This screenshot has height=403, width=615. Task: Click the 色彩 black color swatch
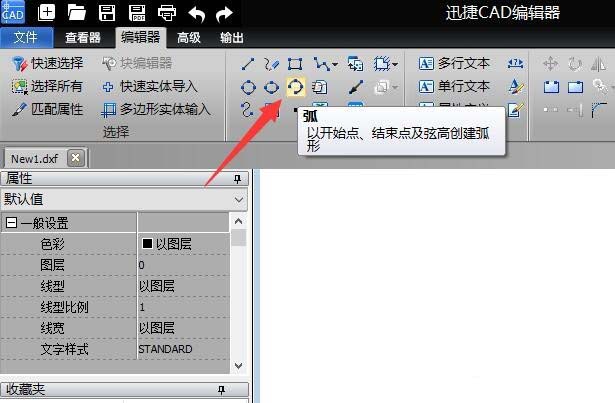147,244
